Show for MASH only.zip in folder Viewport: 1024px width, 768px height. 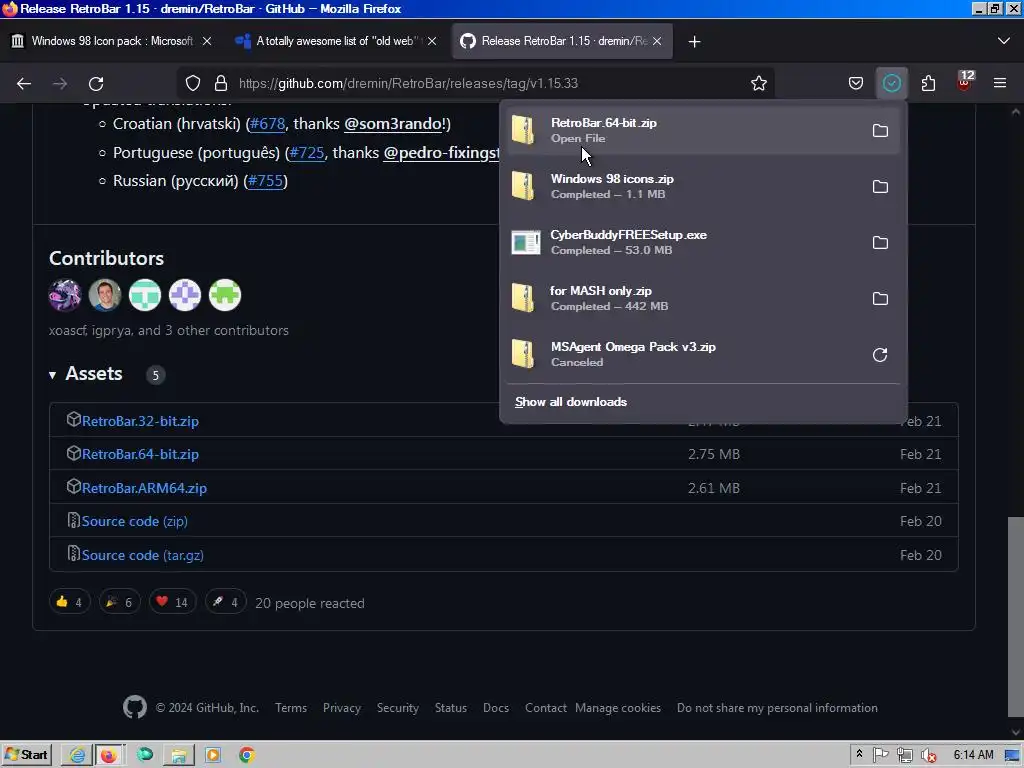(880, 299)
